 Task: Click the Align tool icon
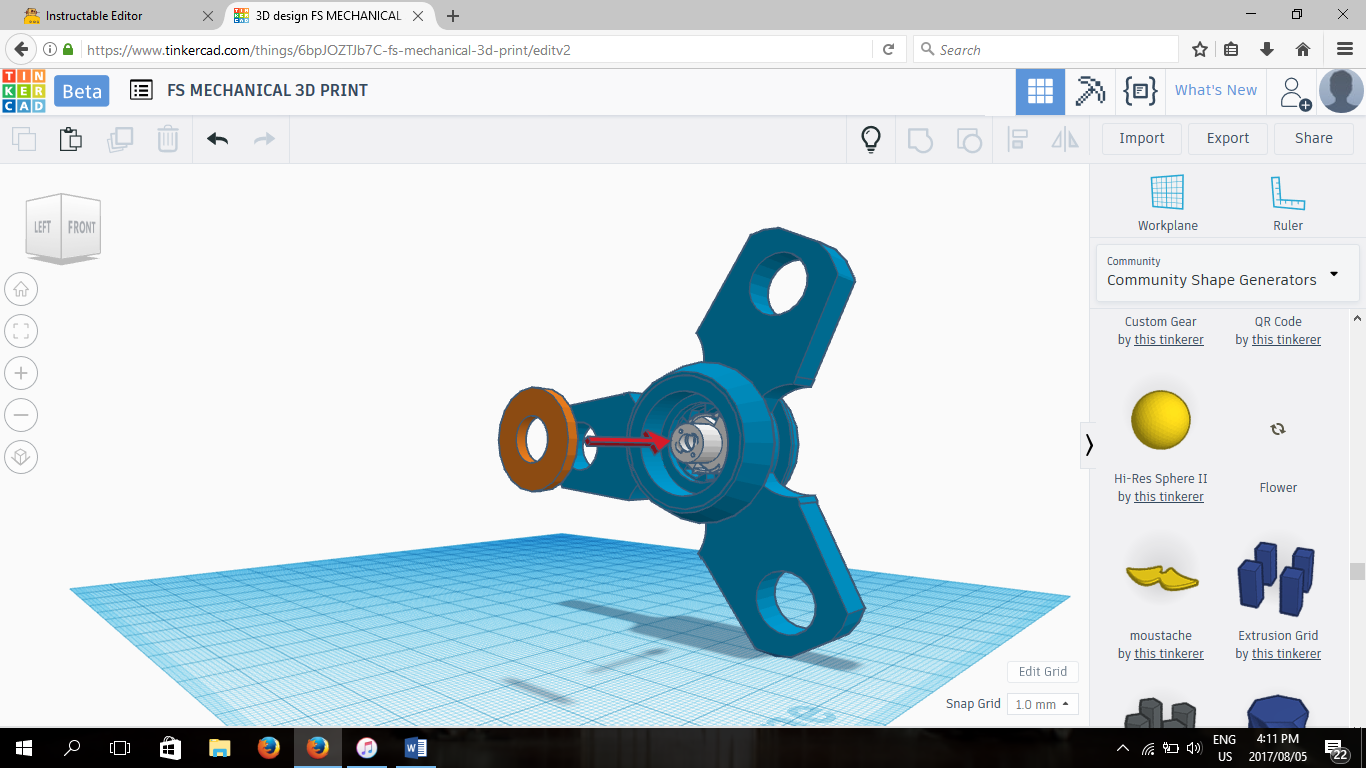1018,139
